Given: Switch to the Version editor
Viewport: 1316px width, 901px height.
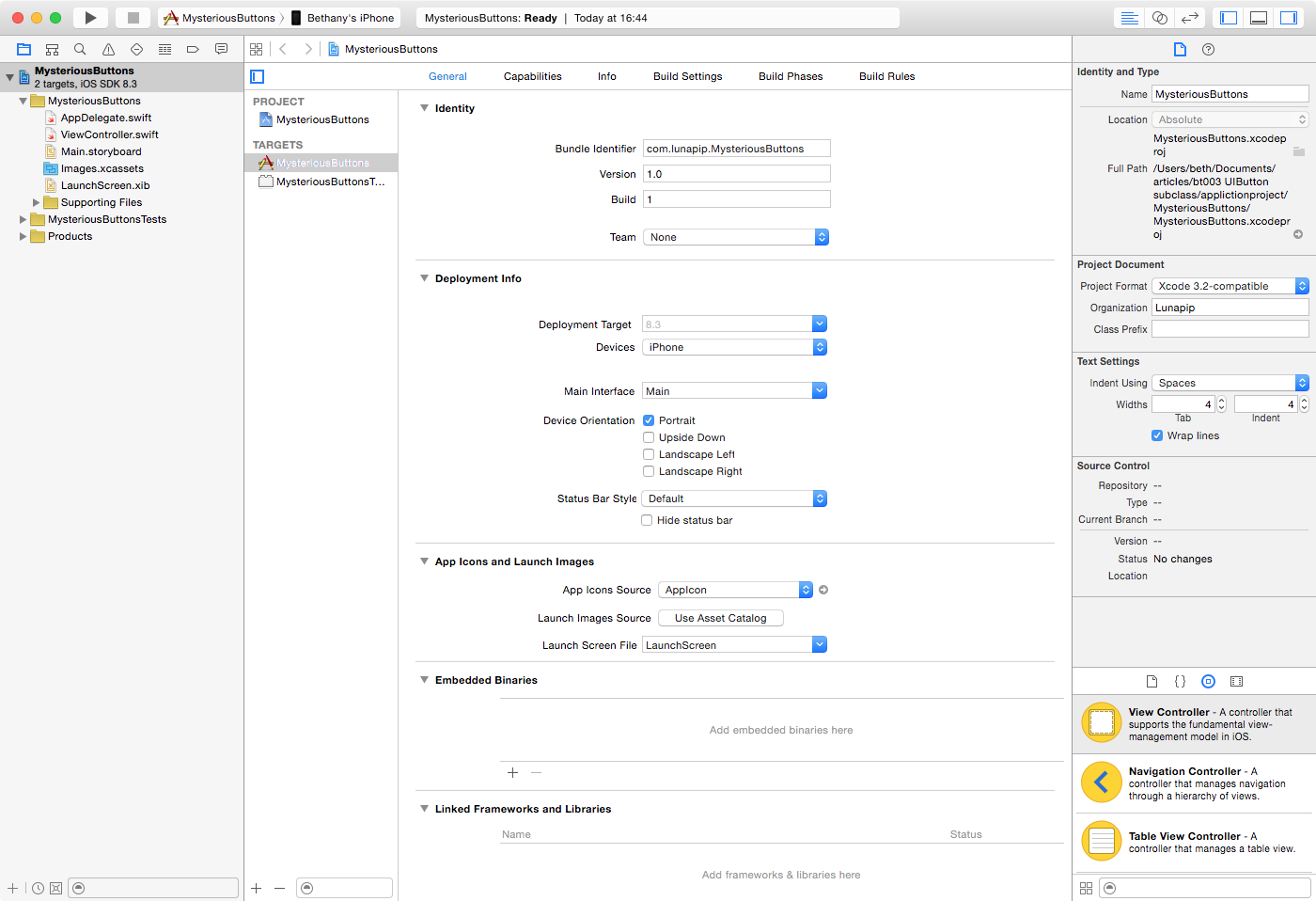Looking at the screenshot, I should tap(1190, 18).
